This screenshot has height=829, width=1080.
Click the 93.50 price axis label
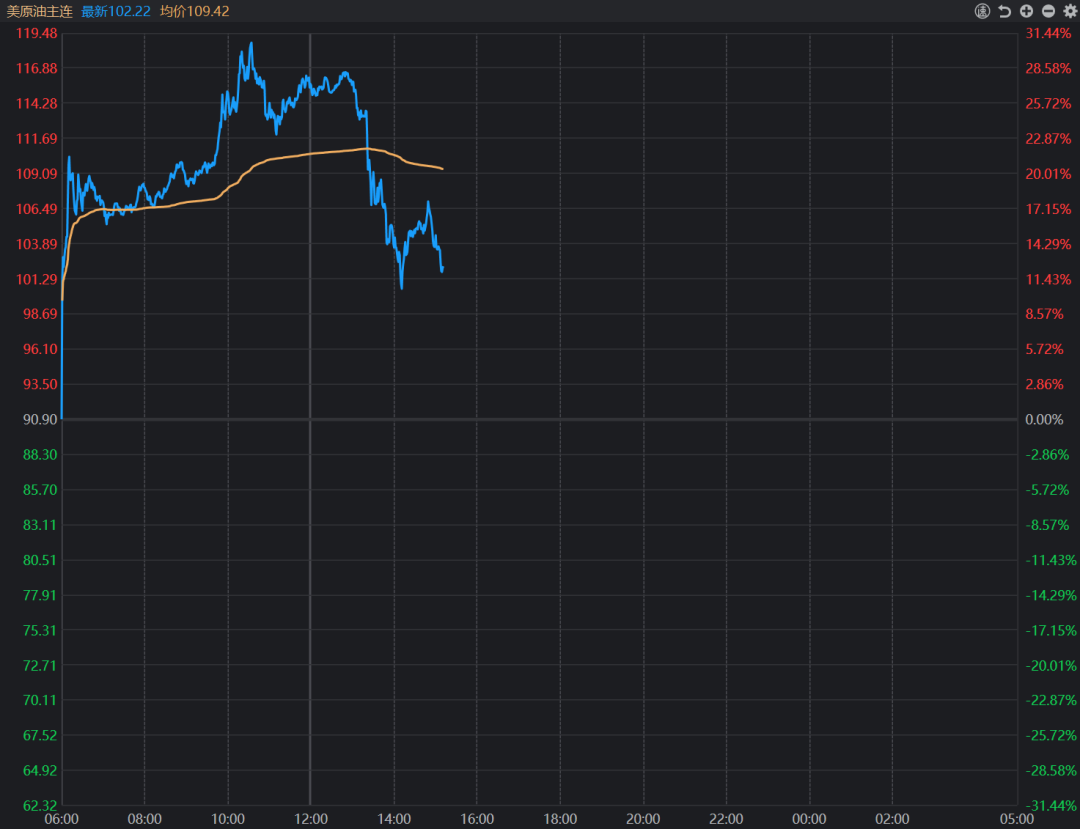click(40, 384)
